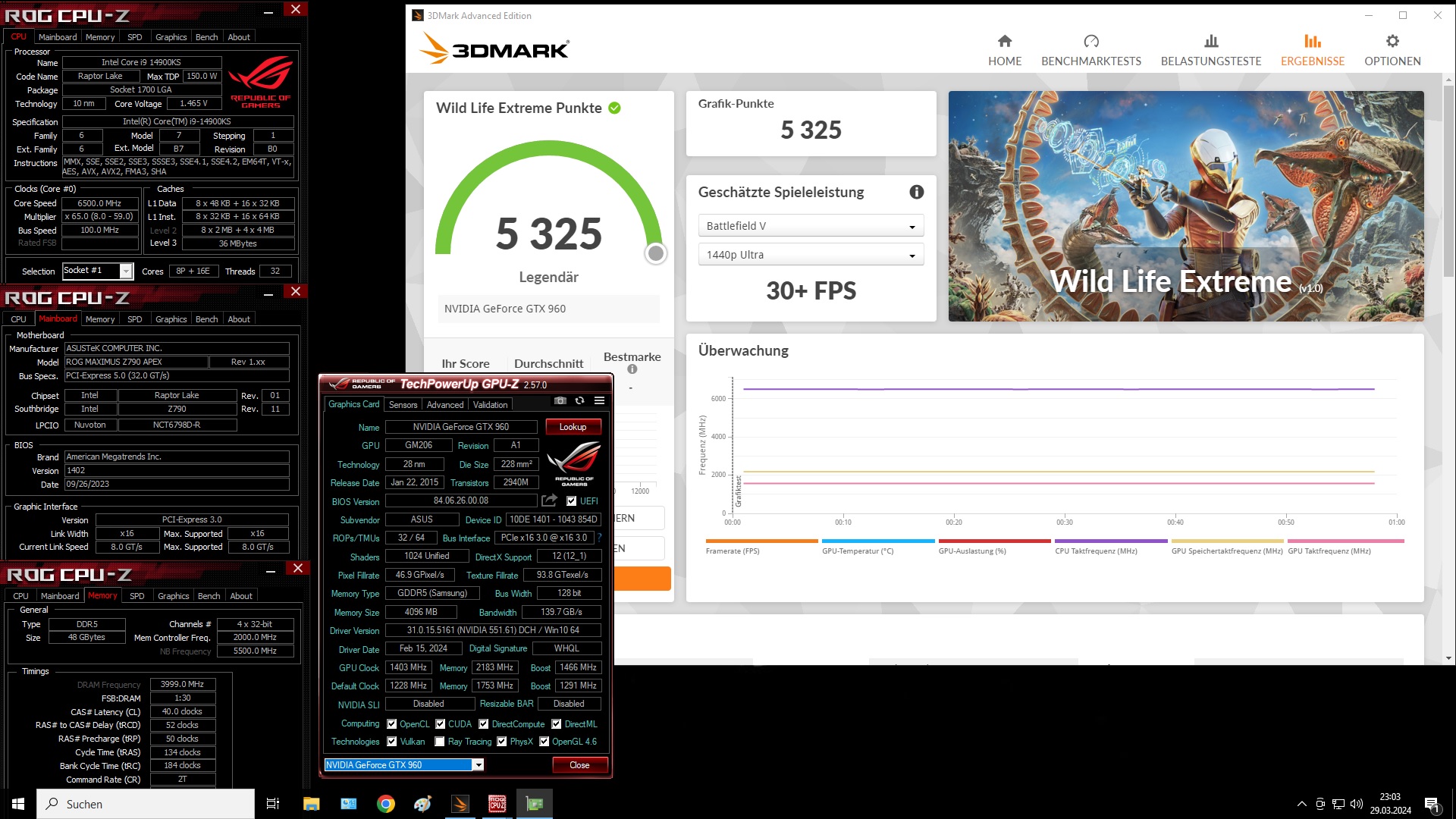Switch to GPU-Z taskbar icon
The height and width of the screenshot is (819, 1456).
534,804
